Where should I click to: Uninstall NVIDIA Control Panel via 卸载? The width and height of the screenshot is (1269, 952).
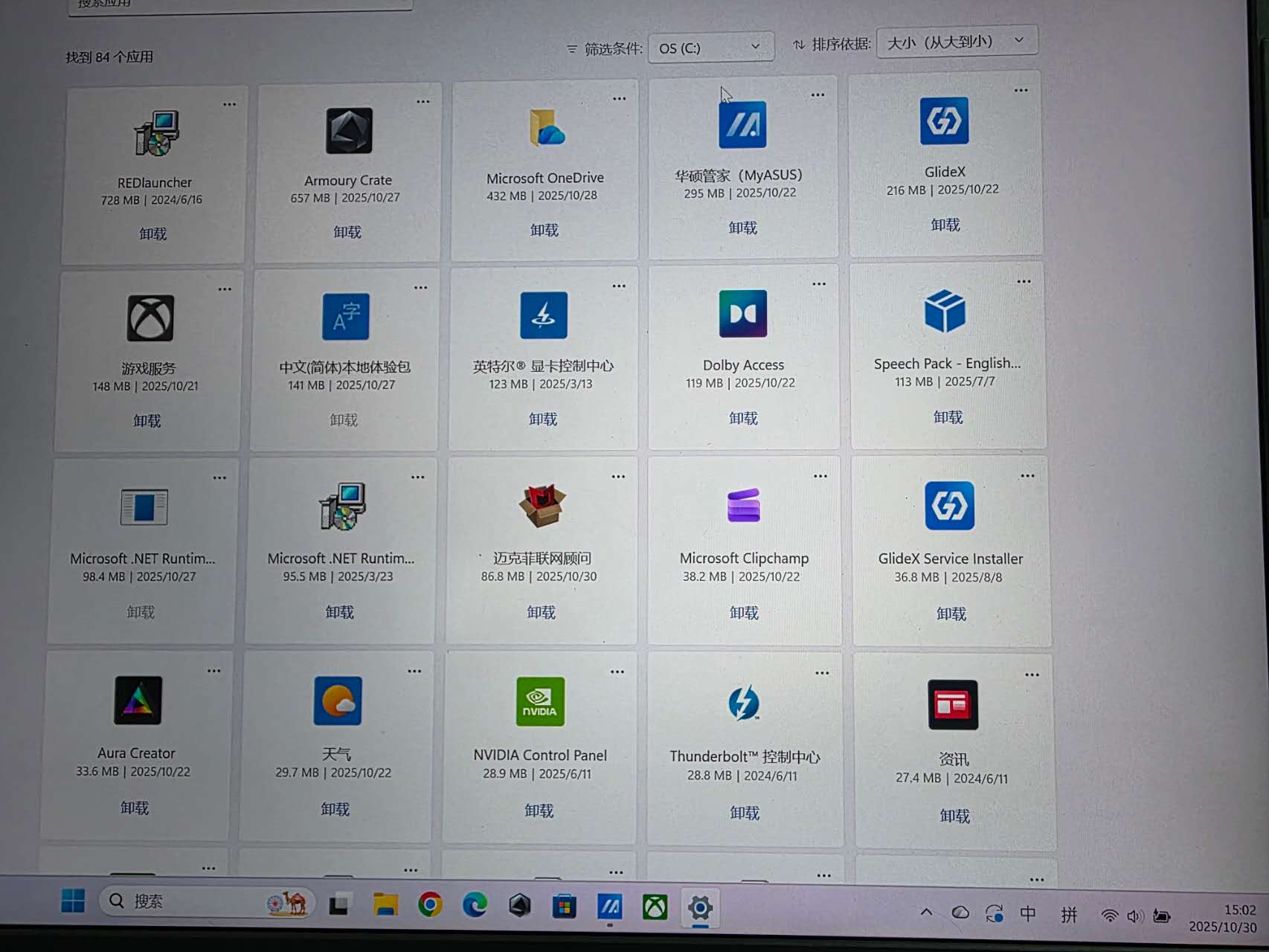(539, 811)
